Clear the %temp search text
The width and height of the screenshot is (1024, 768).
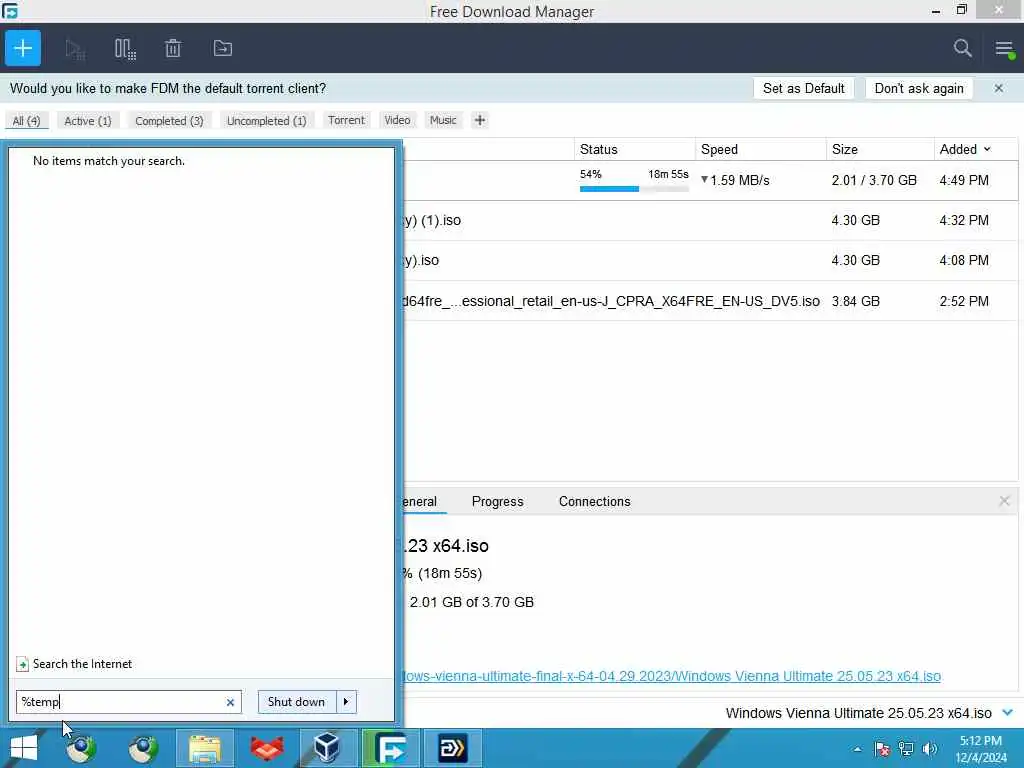[230, 702]
